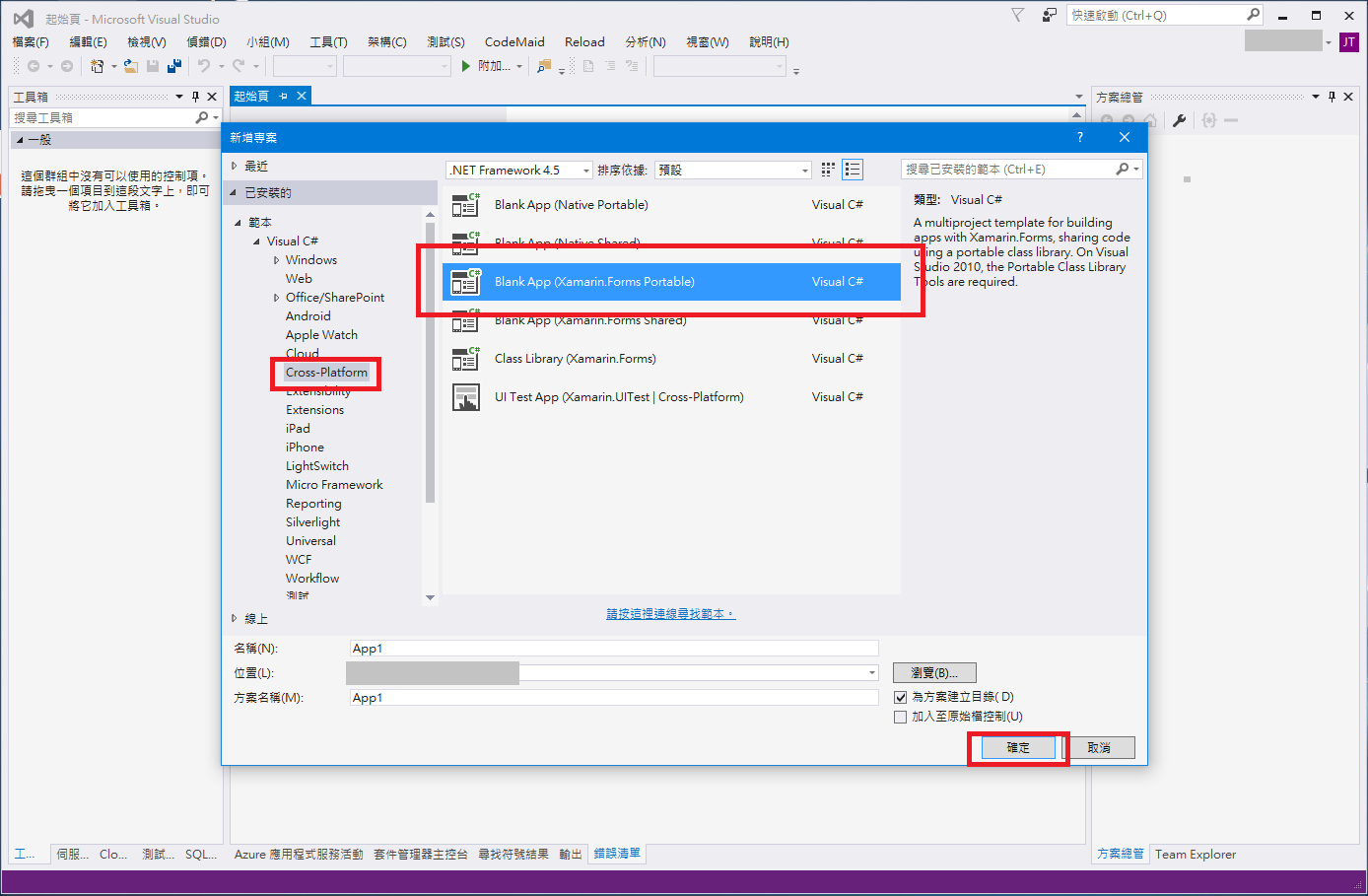This screenshot has height=896, width=1368.
Task: Click the wrench icon in 方案總管 panel
Action: point(1179,120)
